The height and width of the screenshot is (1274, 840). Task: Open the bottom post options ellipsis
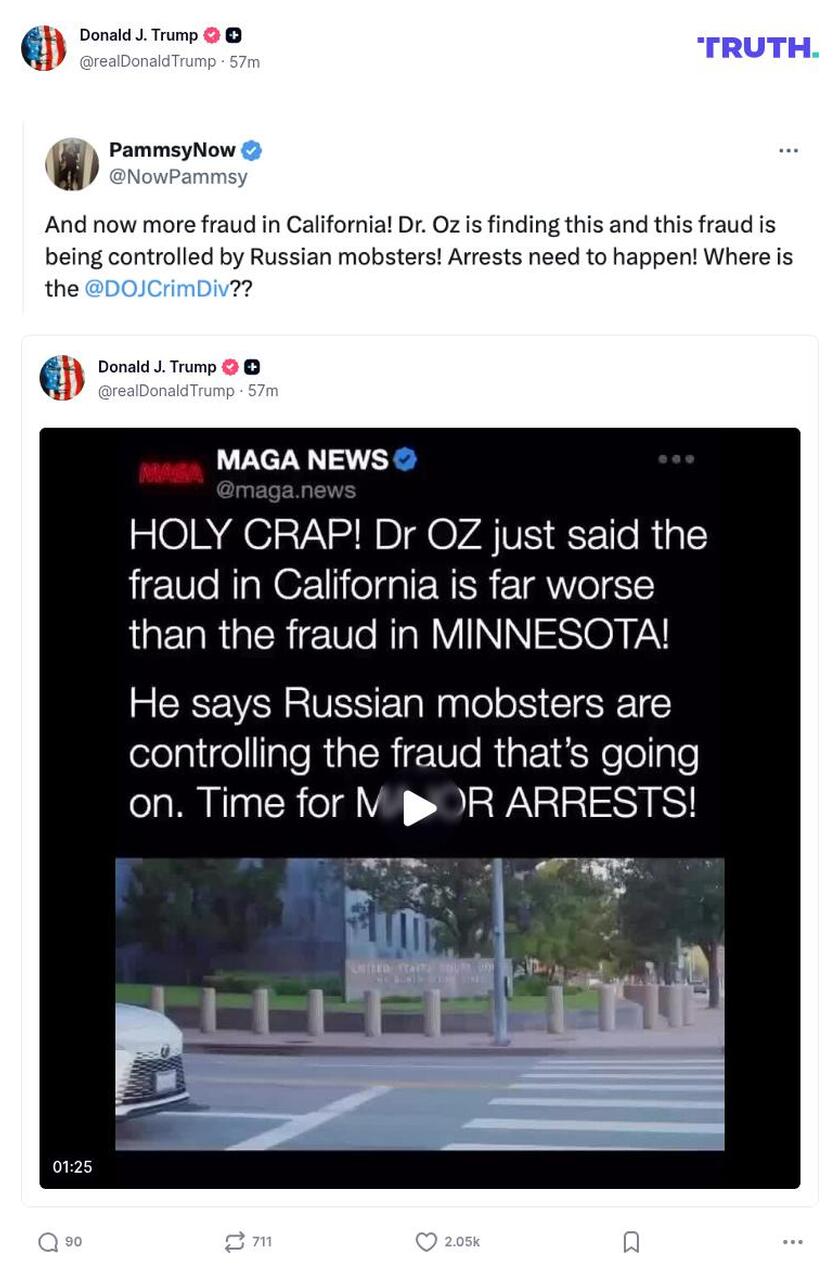click(x=792, y=1242)
